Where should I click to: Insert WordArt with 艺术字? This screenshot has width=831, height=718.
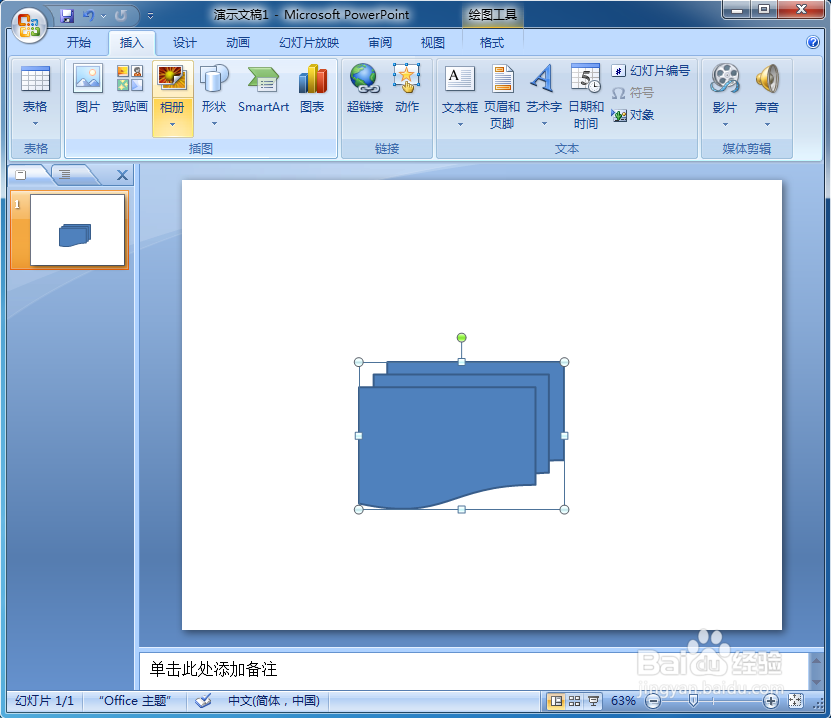(x=544, y=79)
